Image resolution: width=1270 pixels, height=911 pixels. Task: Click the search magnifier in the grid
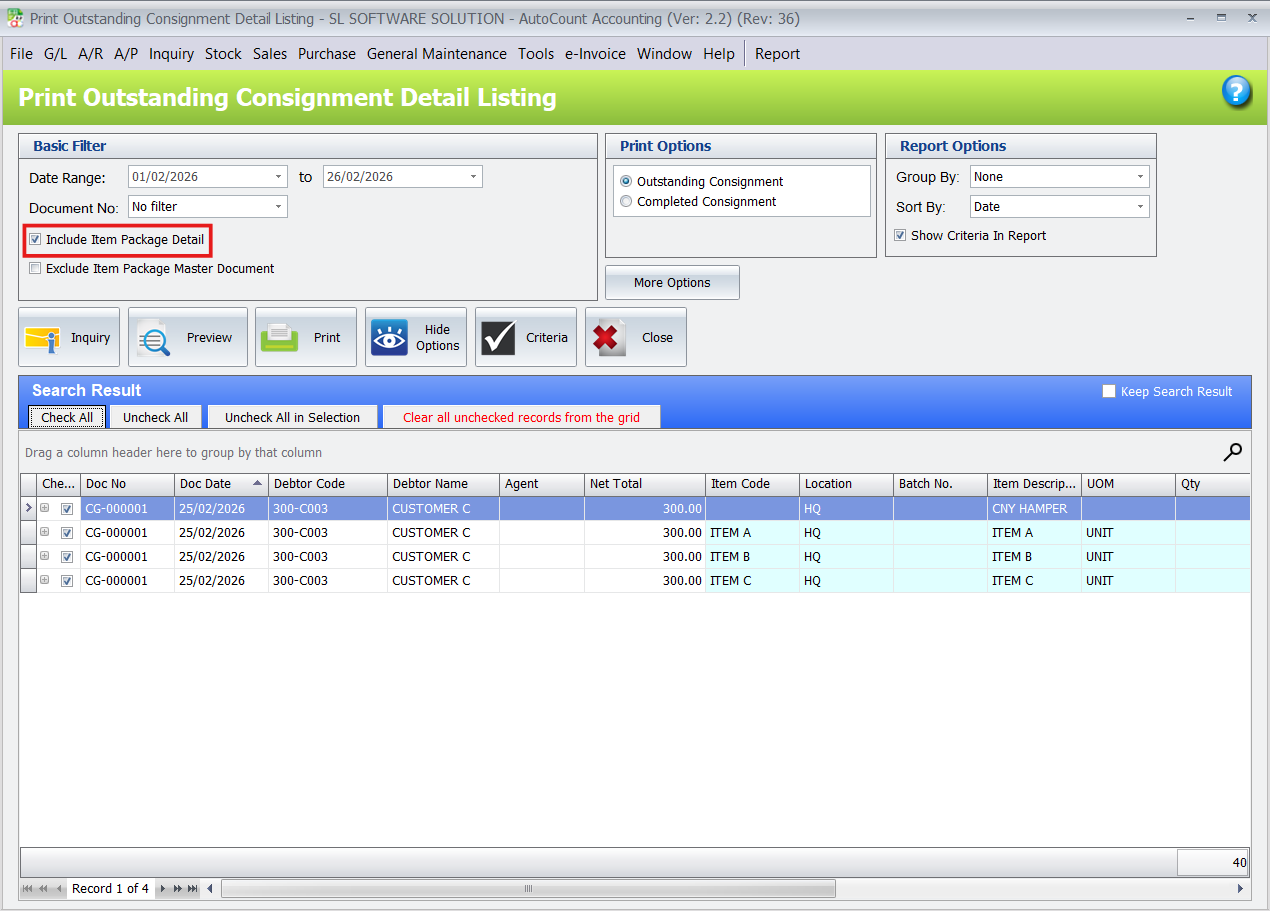pos(1232,450)
